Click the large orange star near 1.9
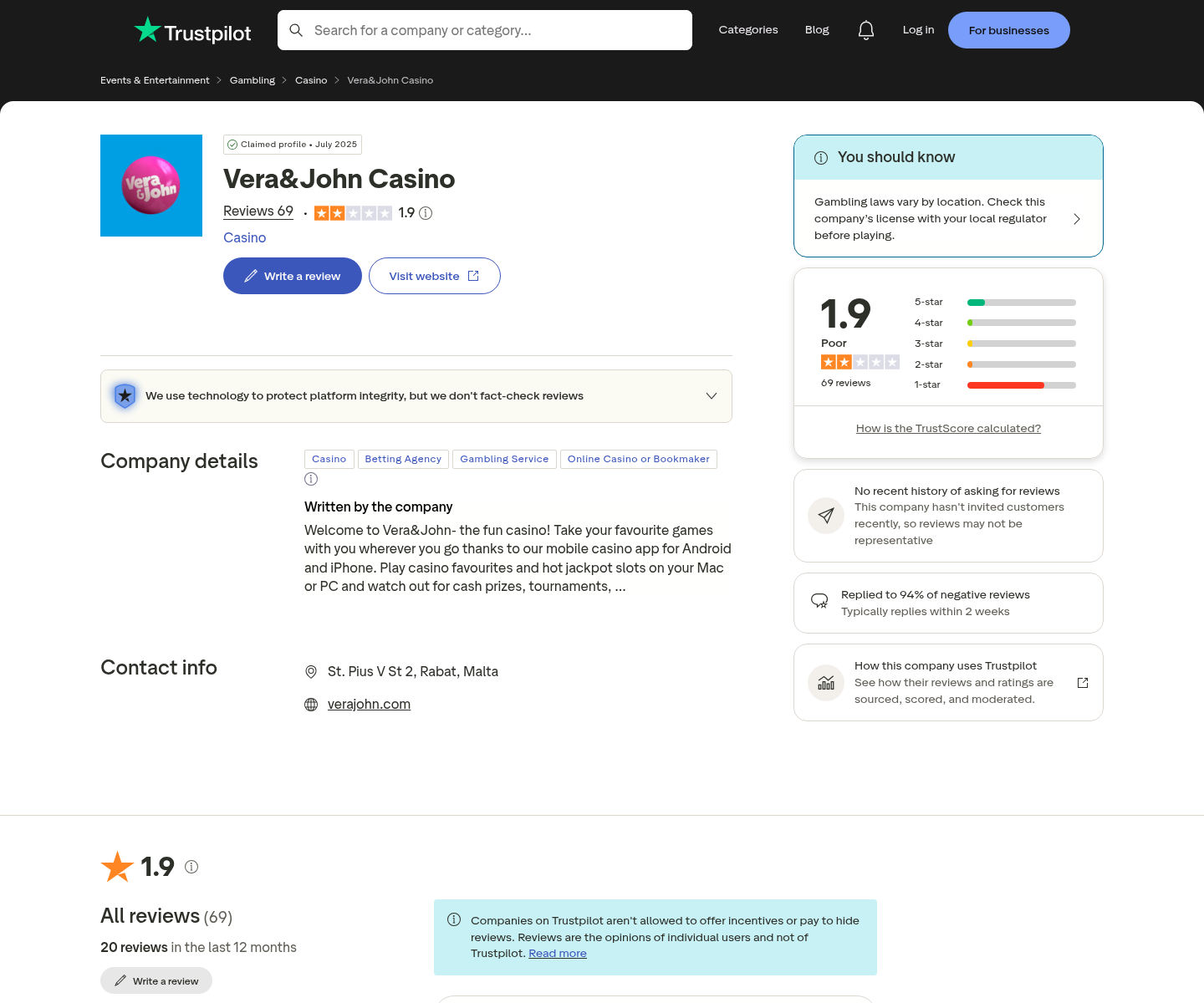This screenshot has height=1003, width=1204. tap(117, 867)
